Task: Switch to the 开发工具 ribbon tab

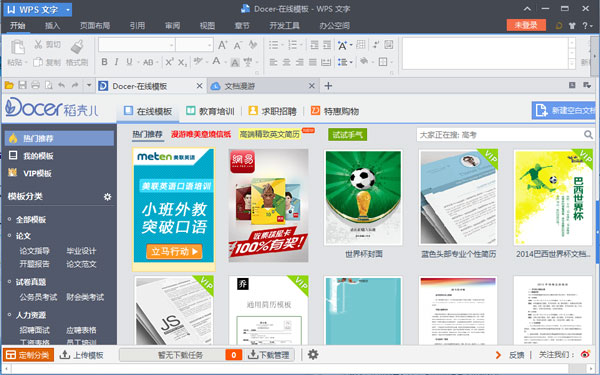Action: coord(284,26)
